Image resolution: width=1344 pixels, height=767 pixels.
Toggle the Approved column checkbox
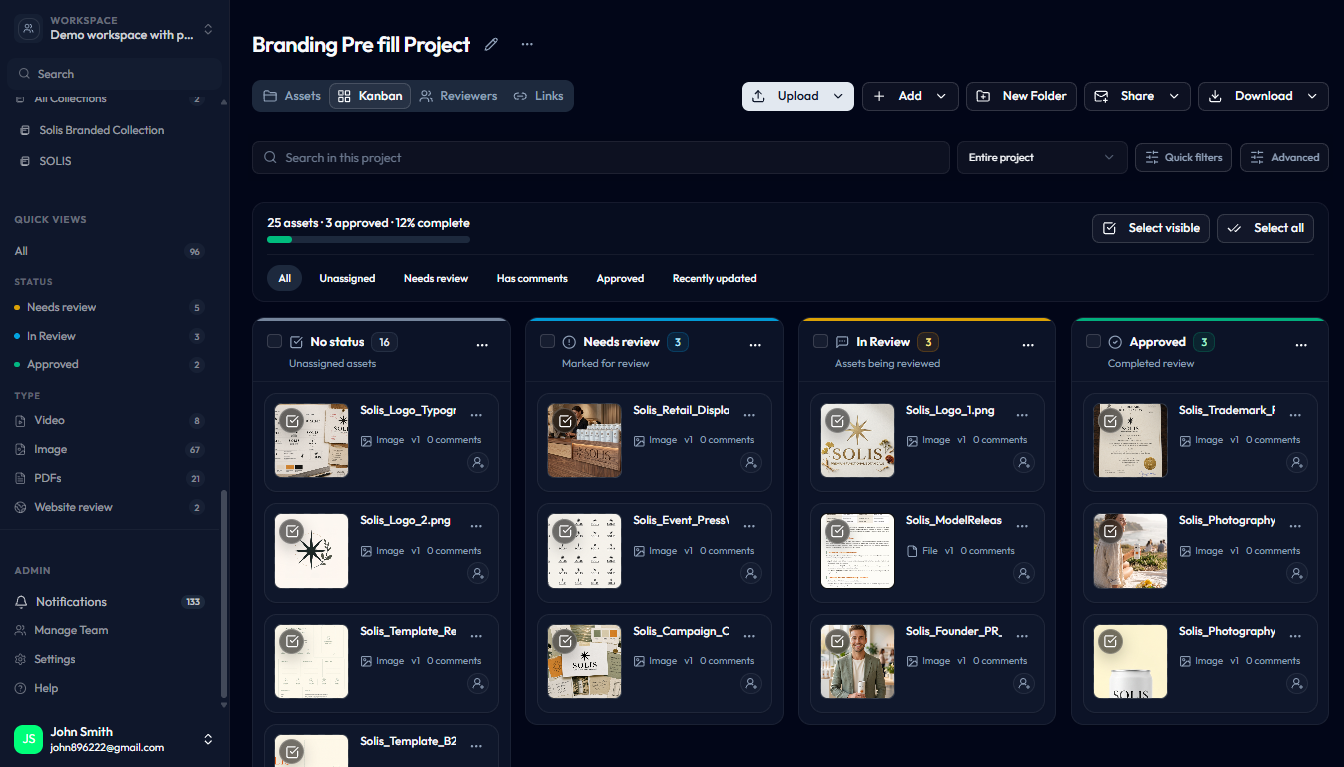point(1093,341)
